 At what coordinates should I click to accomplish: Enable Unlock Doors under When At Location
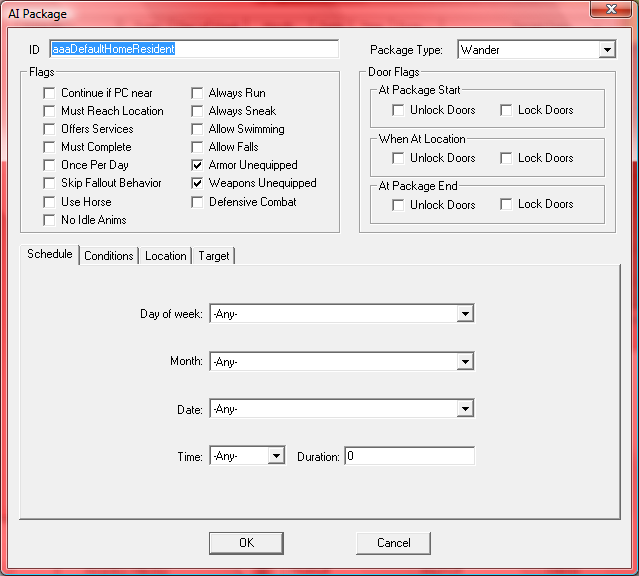pos(399,158)
